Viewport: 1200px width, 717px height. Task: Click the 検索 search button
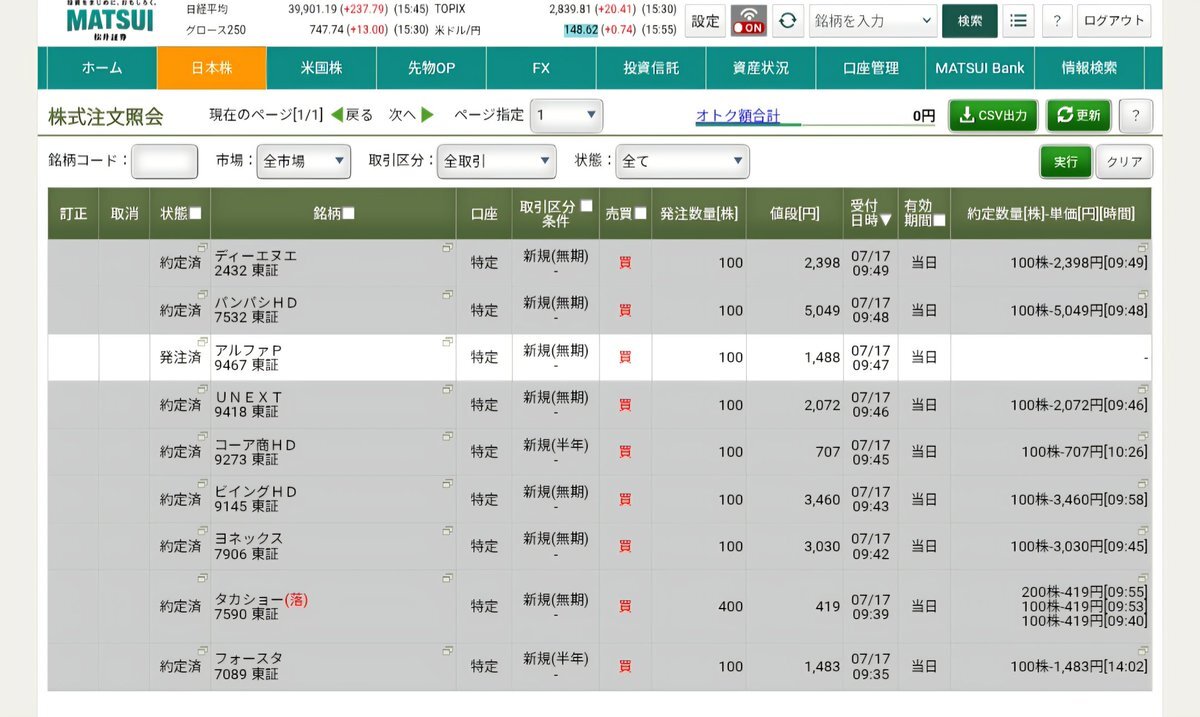(970, 20)
